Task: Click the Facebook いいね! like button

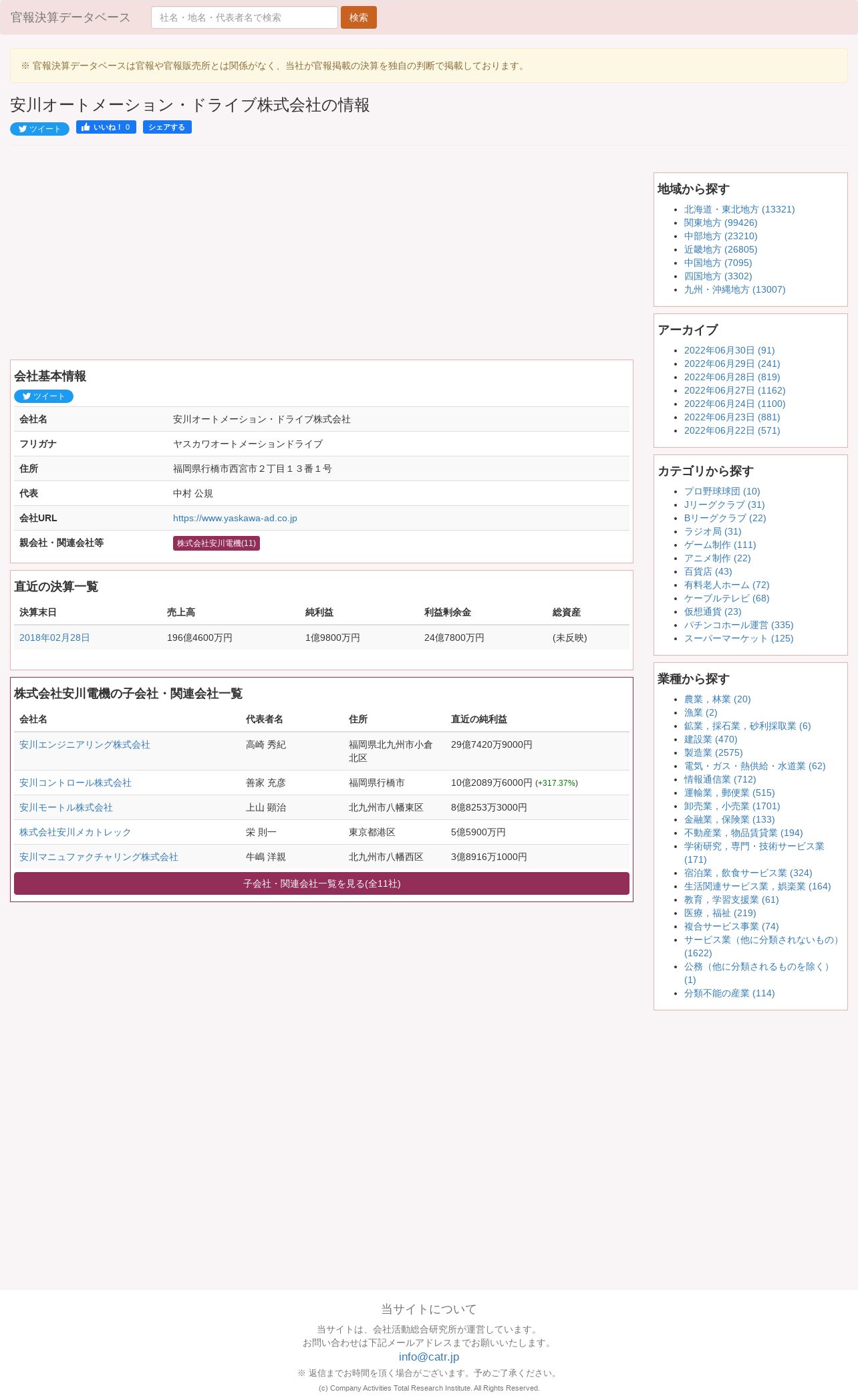Action: [x=106, y=127]
